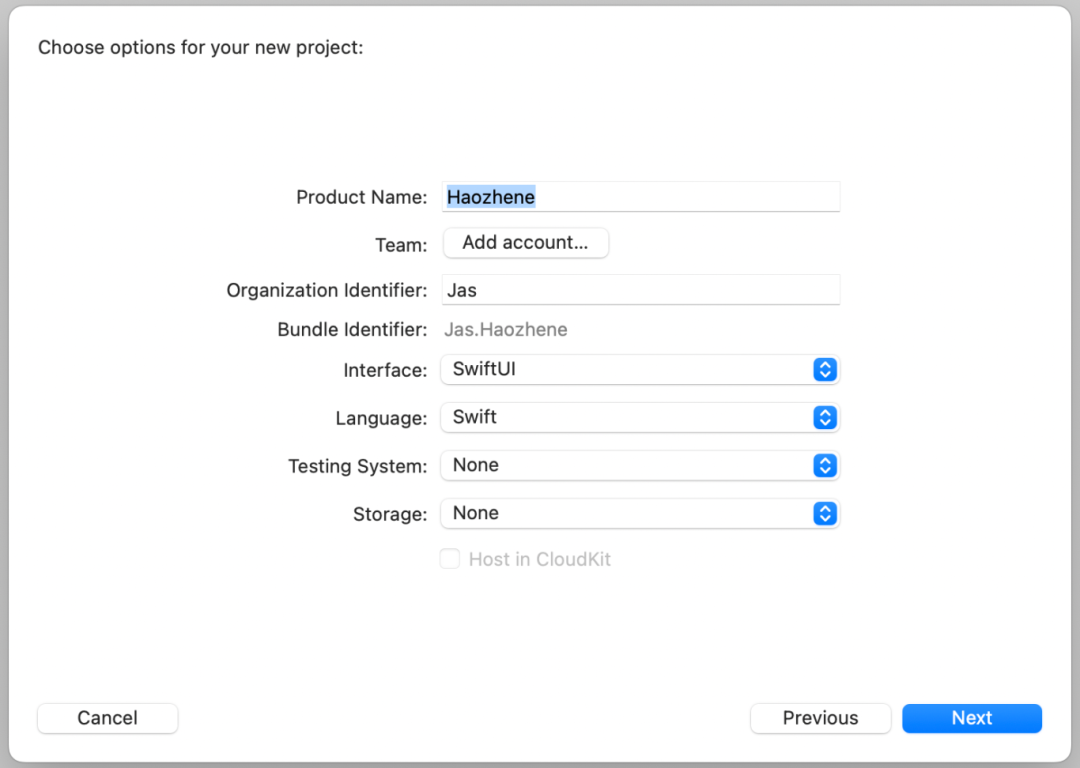Viewport: 1080px width, 768px height.
Task: Cancel the new project dialog
Action: (107, 718)
